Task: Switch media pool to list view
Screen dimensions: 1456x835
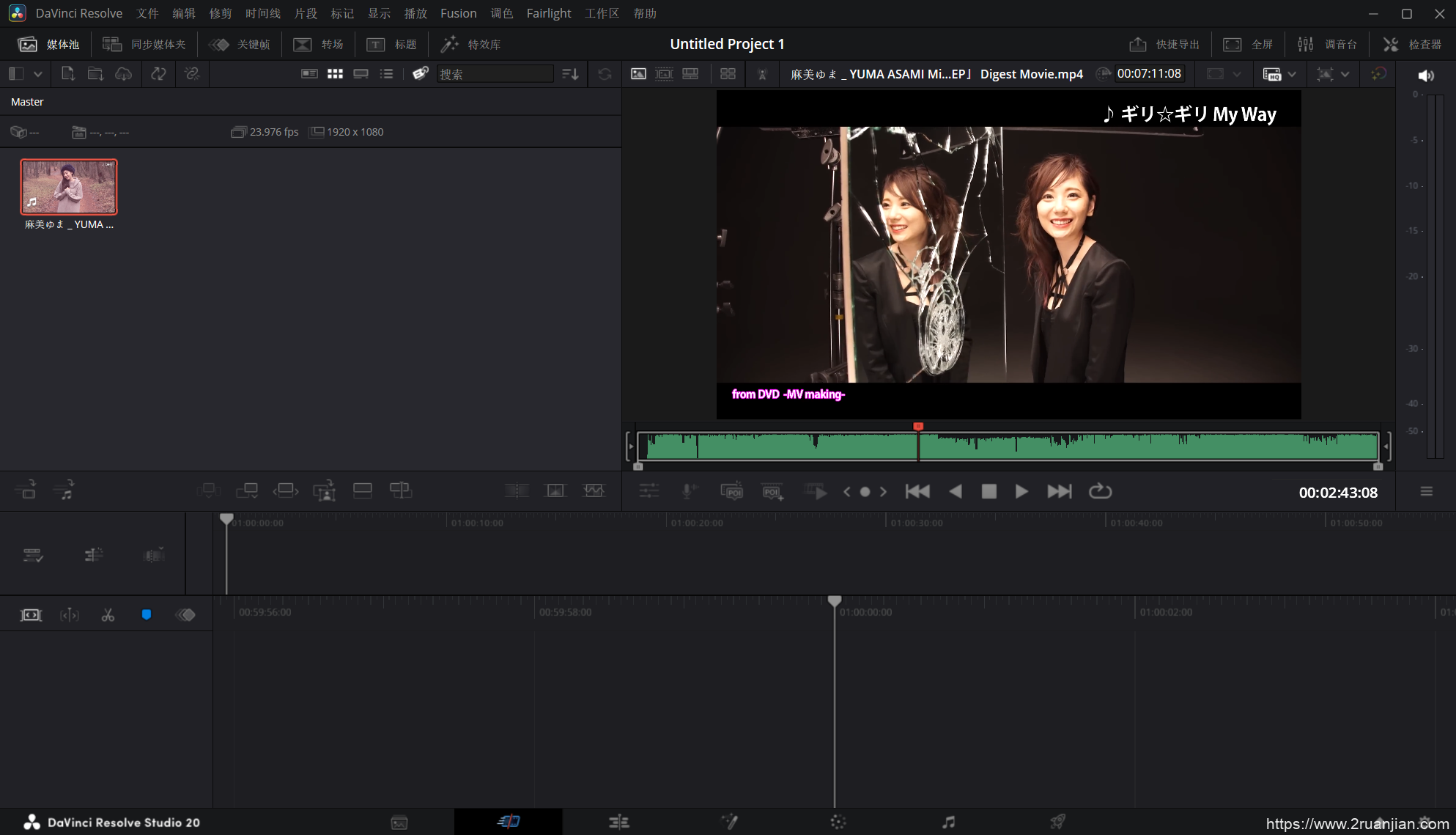Action: [x=386, y=74]
